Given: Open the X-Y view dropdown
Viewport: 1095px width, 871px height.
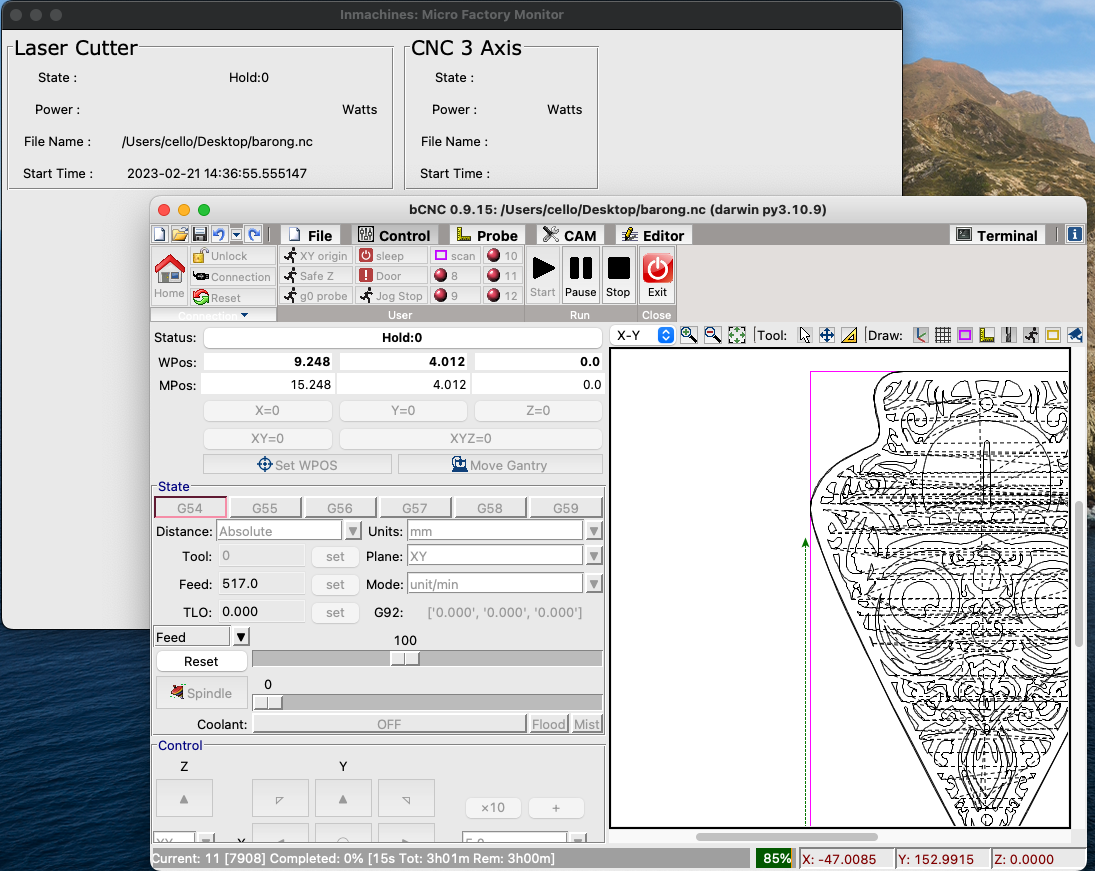Looking at the screenshot, I should [x=645, y=336].
